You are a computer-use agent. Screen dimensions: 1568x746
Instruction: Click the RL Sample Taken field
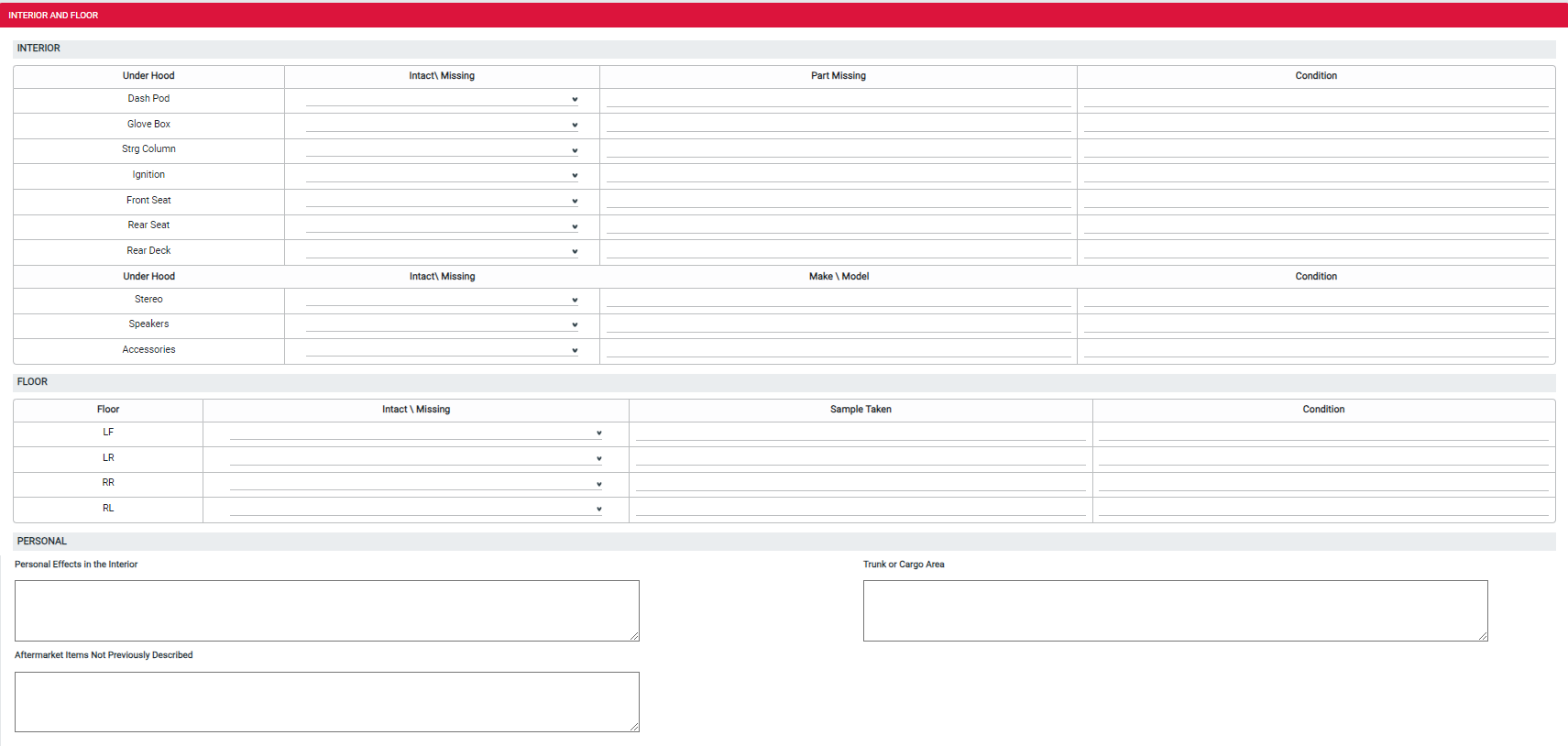861,509
